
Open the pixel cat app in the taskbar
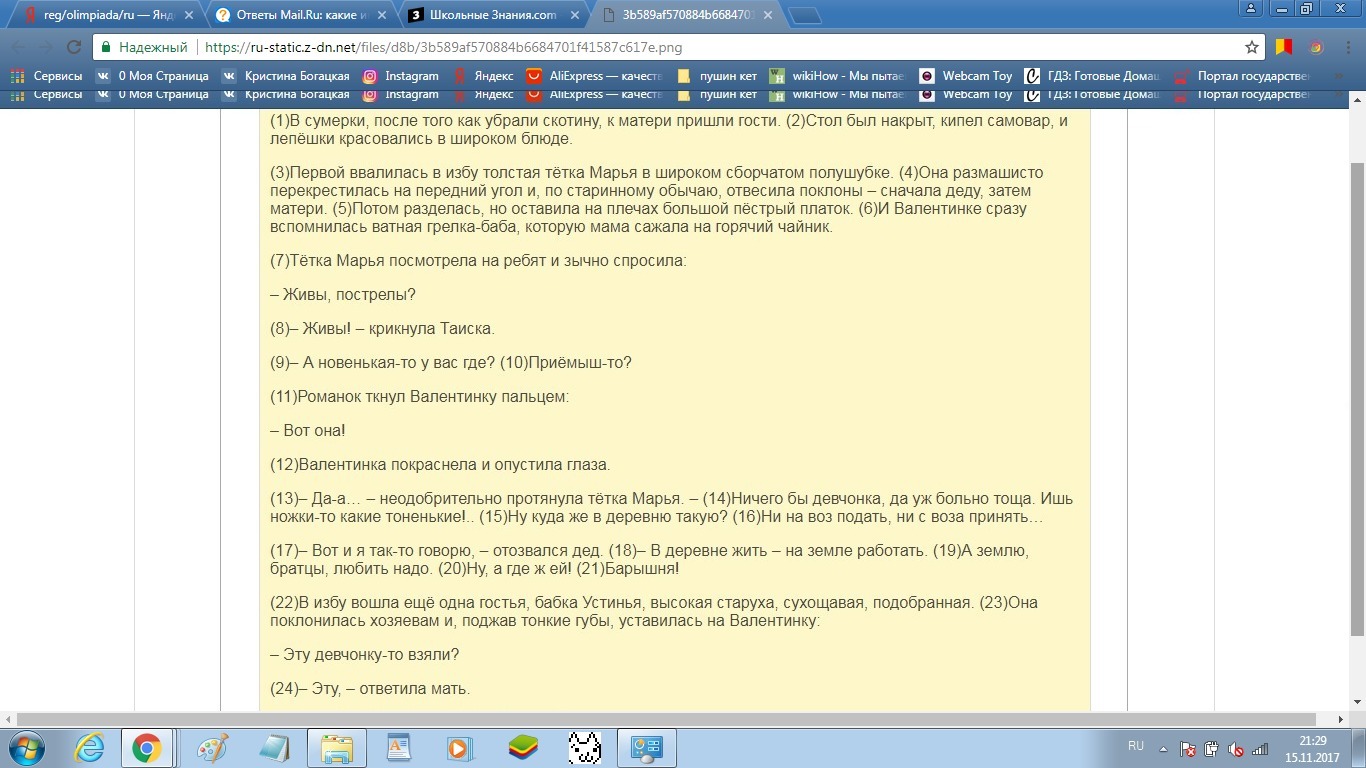[x=584, y=748]
